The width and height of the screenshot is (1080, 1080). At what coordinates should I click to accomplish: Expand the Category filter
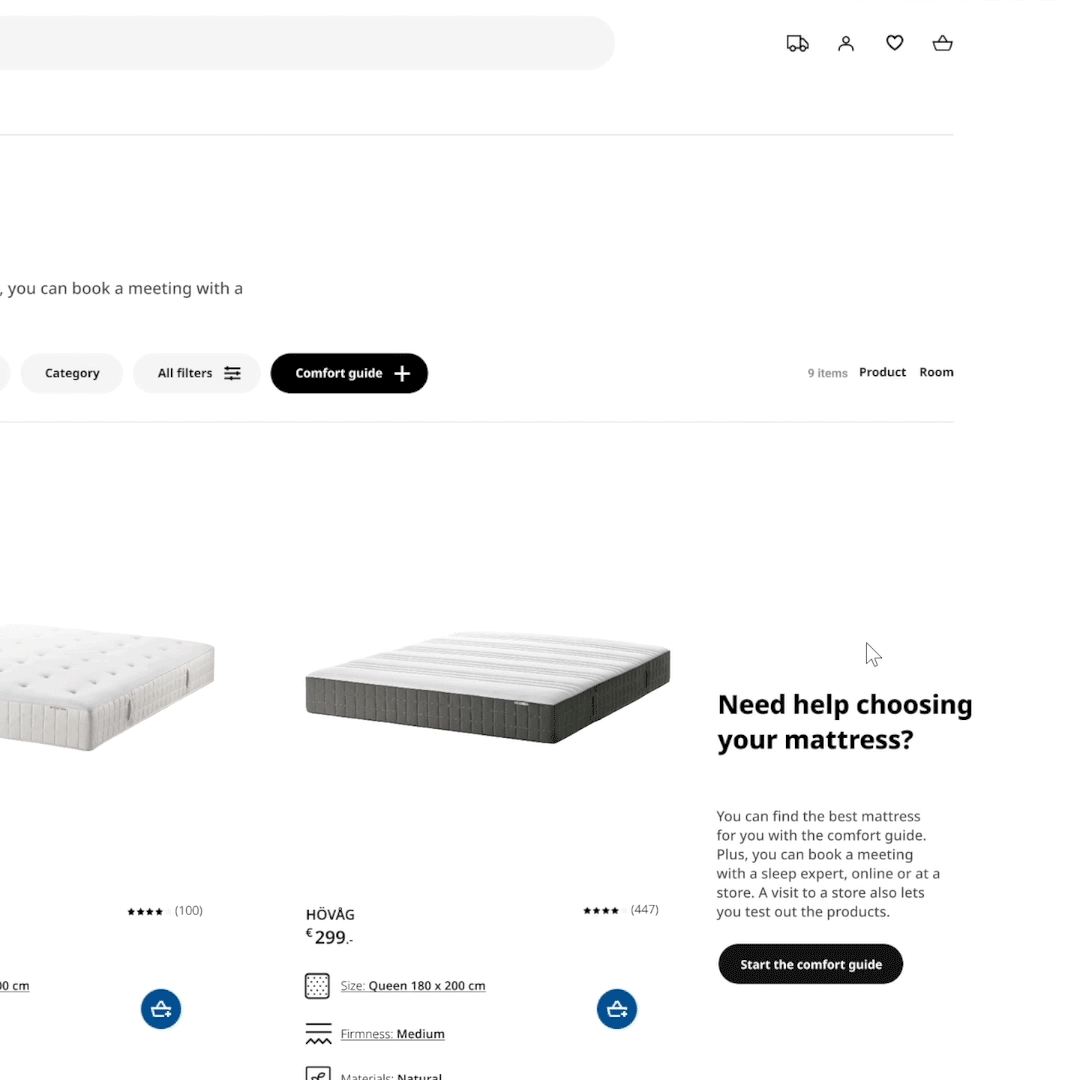[x=72, y=373]
